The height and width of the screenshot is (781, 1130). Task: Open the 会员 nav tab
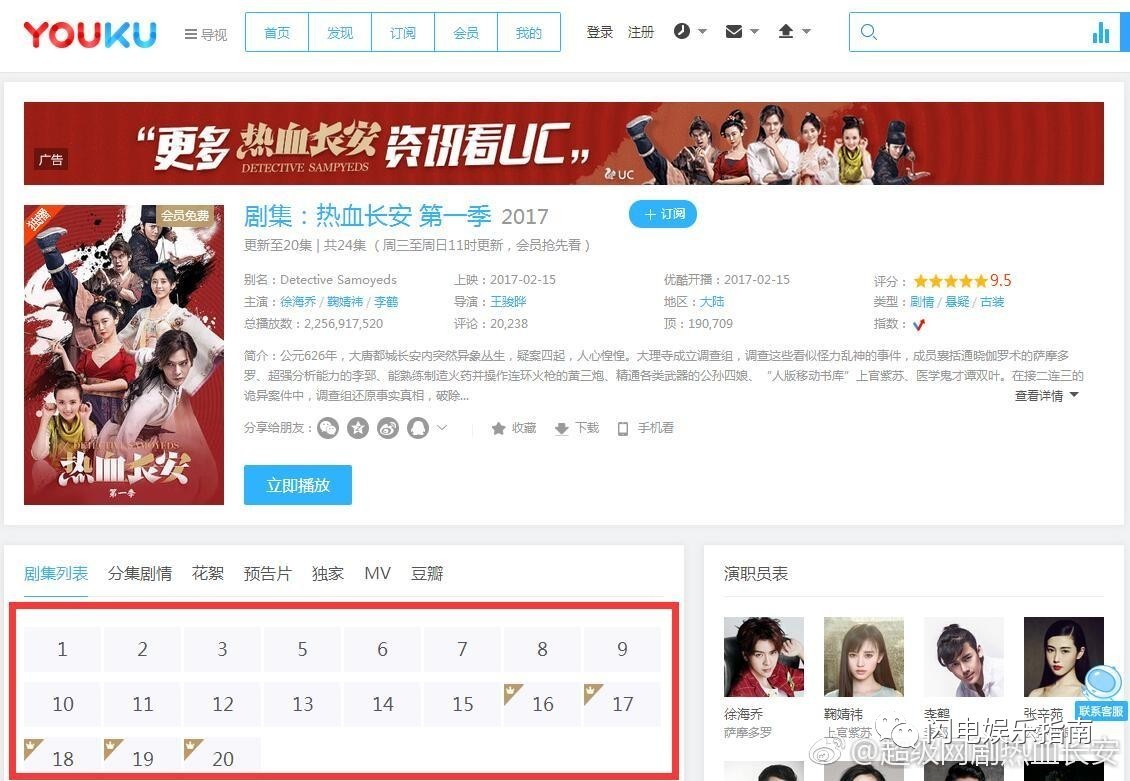pyautogui.click(x=466, y=32)
